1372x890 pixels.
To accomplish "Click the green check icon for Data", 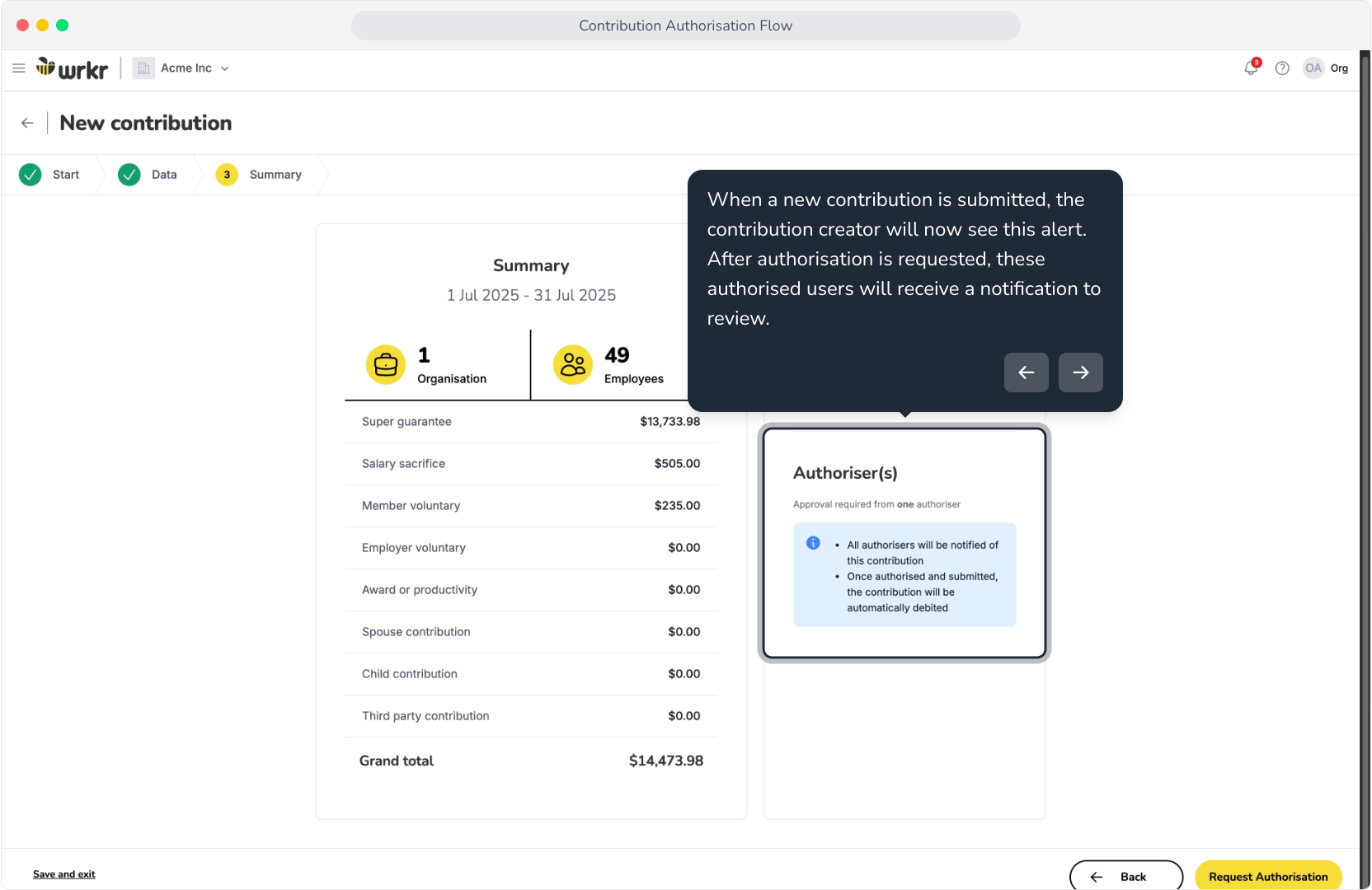I will [x=129, y=175].
